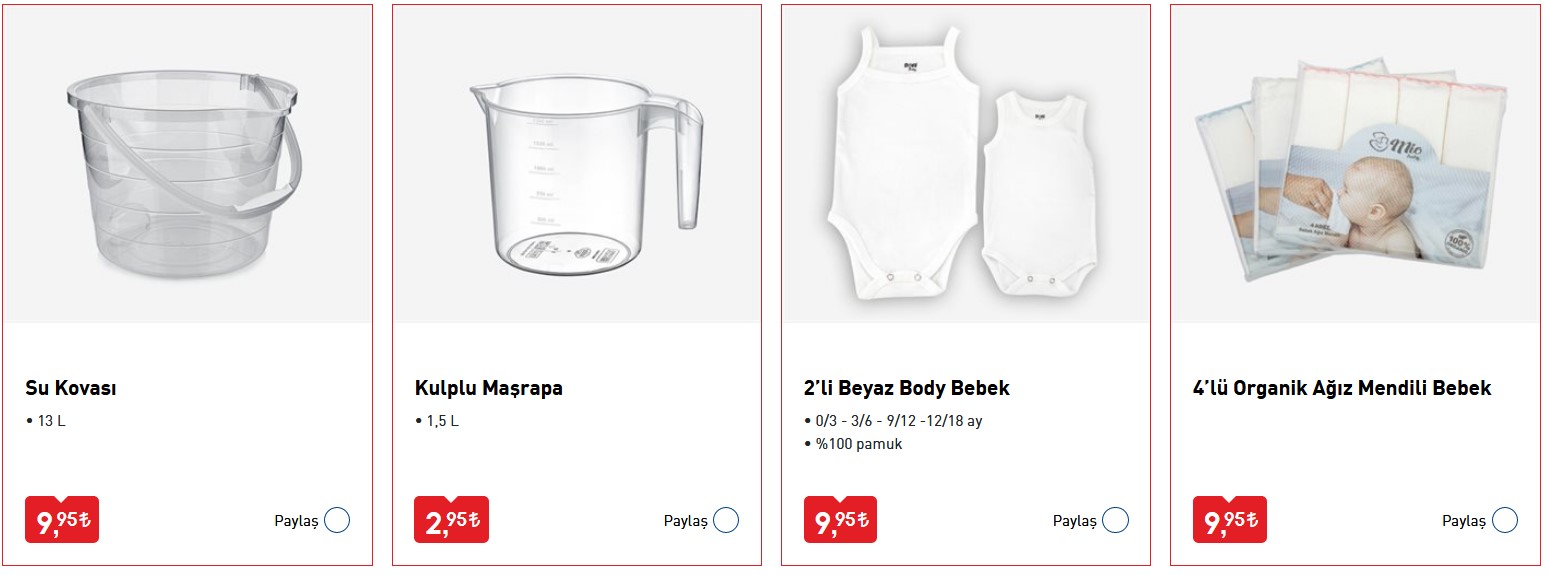Click the 9,95₺ price tag on Ağız Mendili
The height and width of the screenshot is (575, 1548).
point(1229,521)
